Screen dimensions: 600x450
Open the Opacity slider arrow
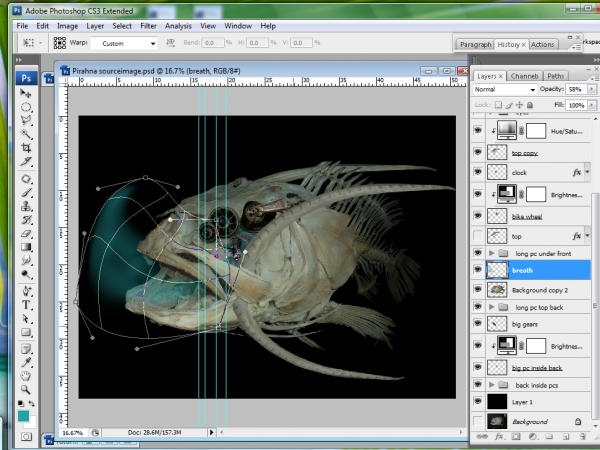coord(592,89)
